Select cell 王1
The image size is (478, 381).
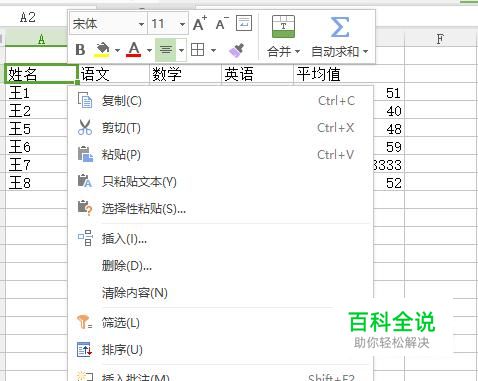[36, 92]
